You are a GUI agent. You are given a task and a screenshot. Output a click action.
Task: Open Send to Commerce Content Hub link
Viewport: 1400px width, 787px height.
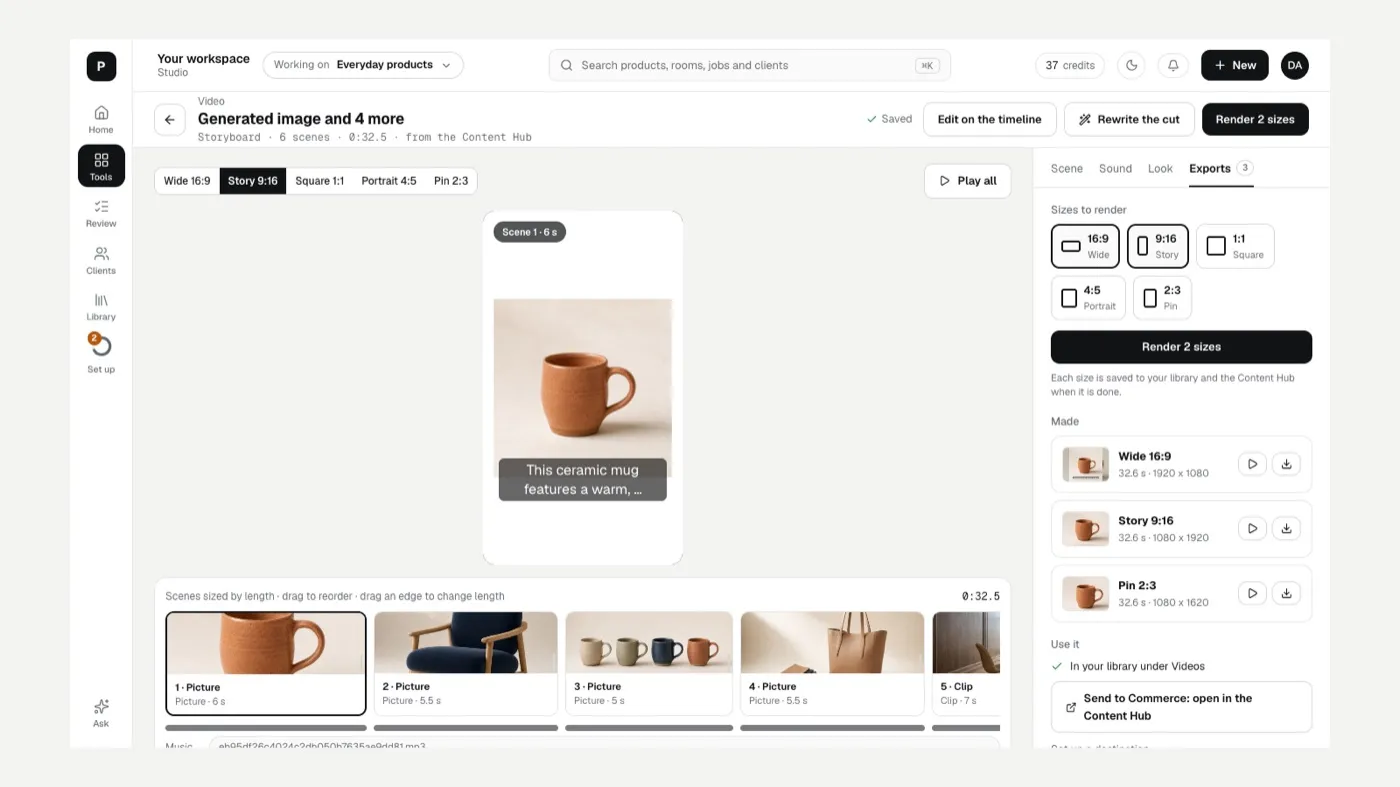[x=1181, y=707]
